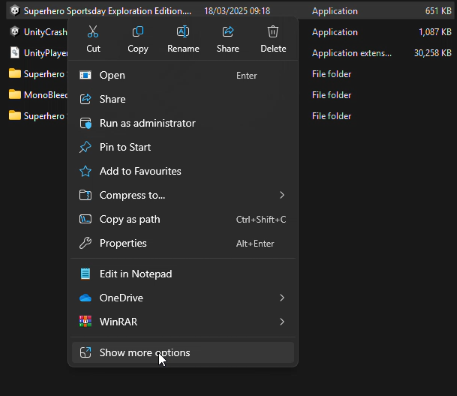Screen dimensions: 457x396
Task: Click the Delete trash icon
Action: [x=273, y=32]
